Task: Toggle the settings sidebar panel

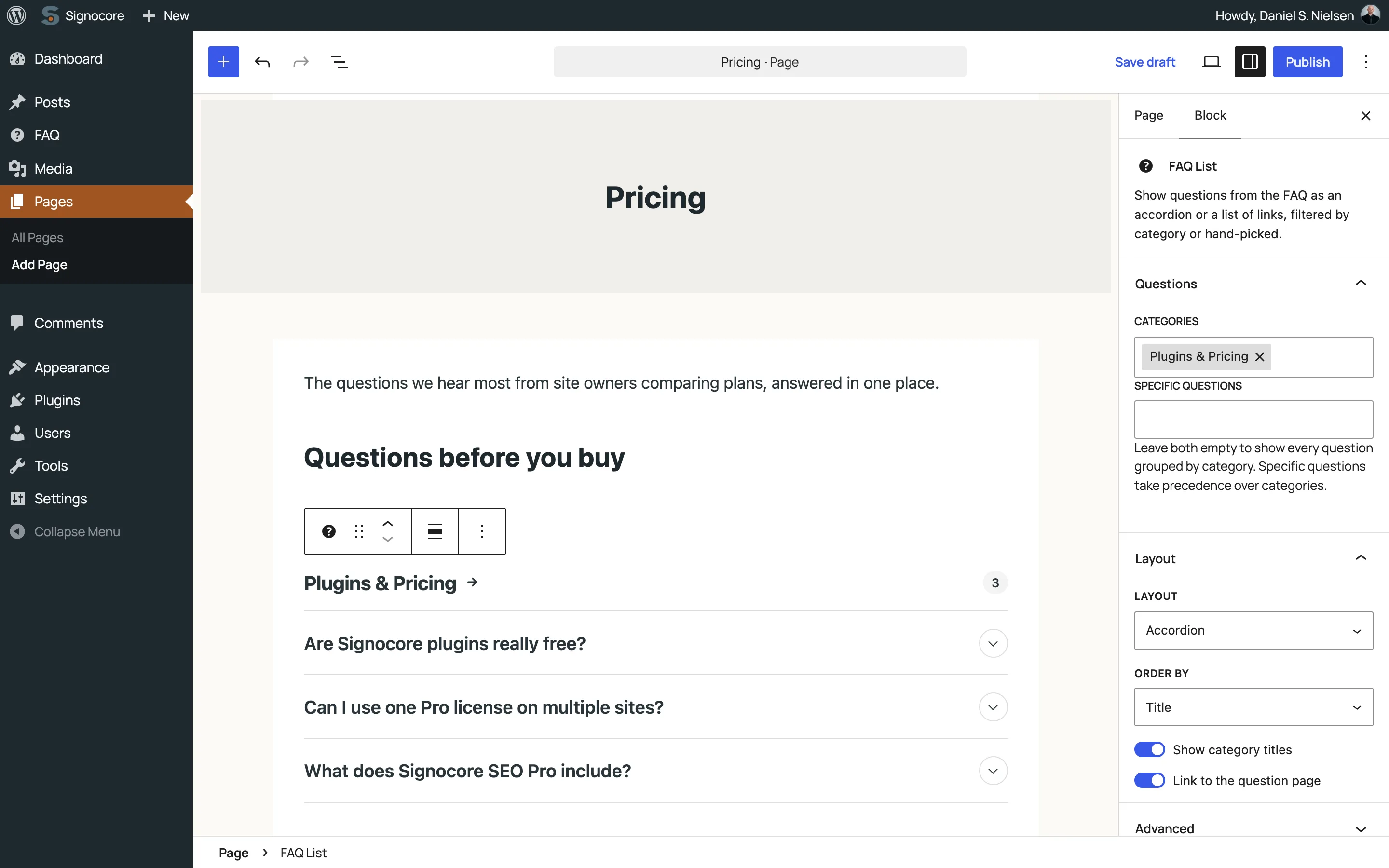Action: pyautogui.click(x=1250, y=62)
